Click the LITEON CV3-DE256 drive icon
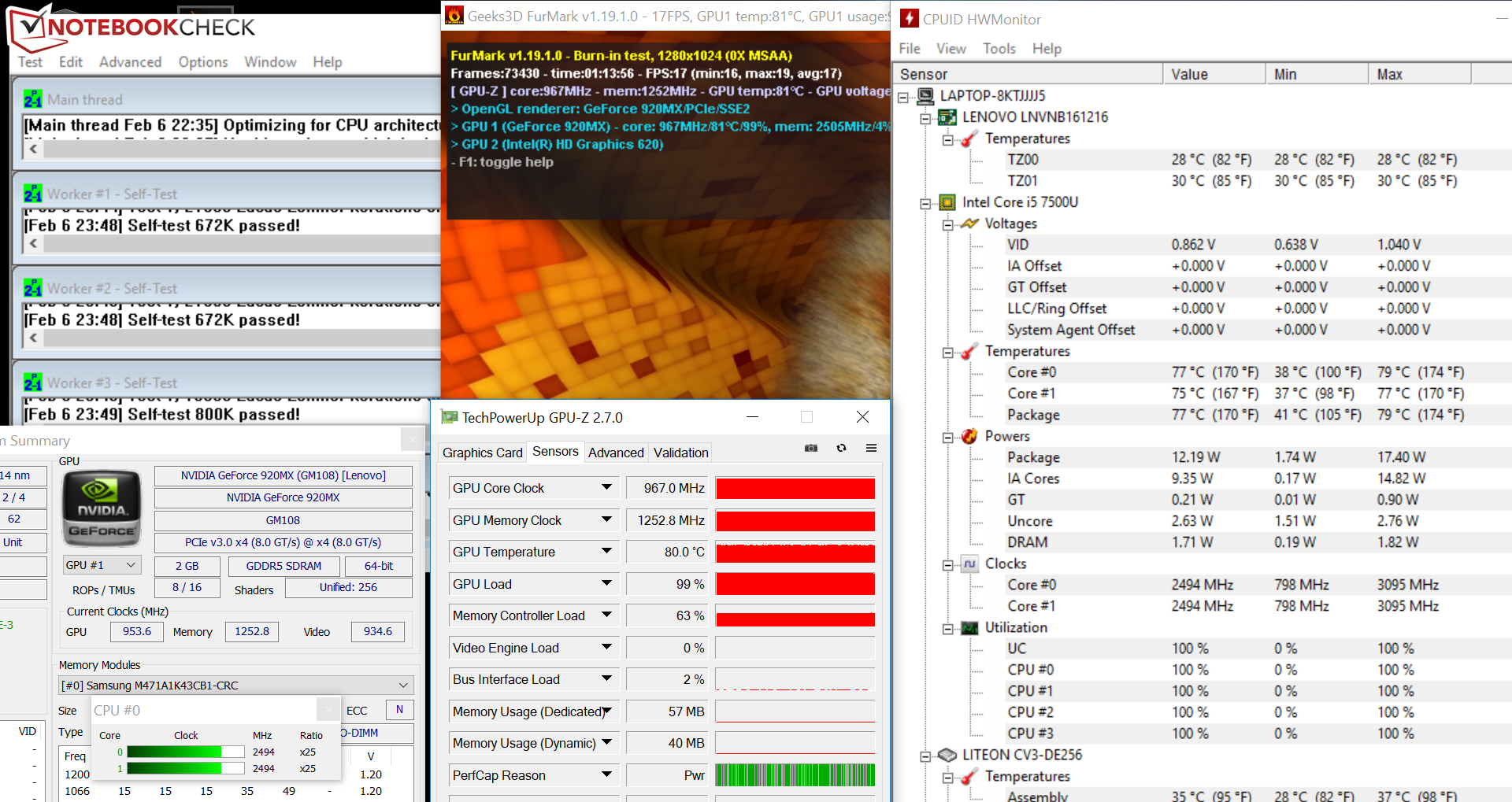The image size is (1512, 802). [x=948, y=755]
